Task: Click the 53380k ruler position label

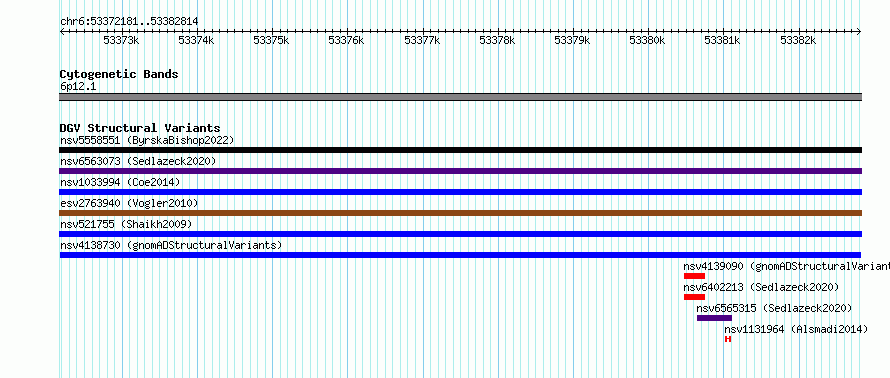Action: [x=647, y=40]
